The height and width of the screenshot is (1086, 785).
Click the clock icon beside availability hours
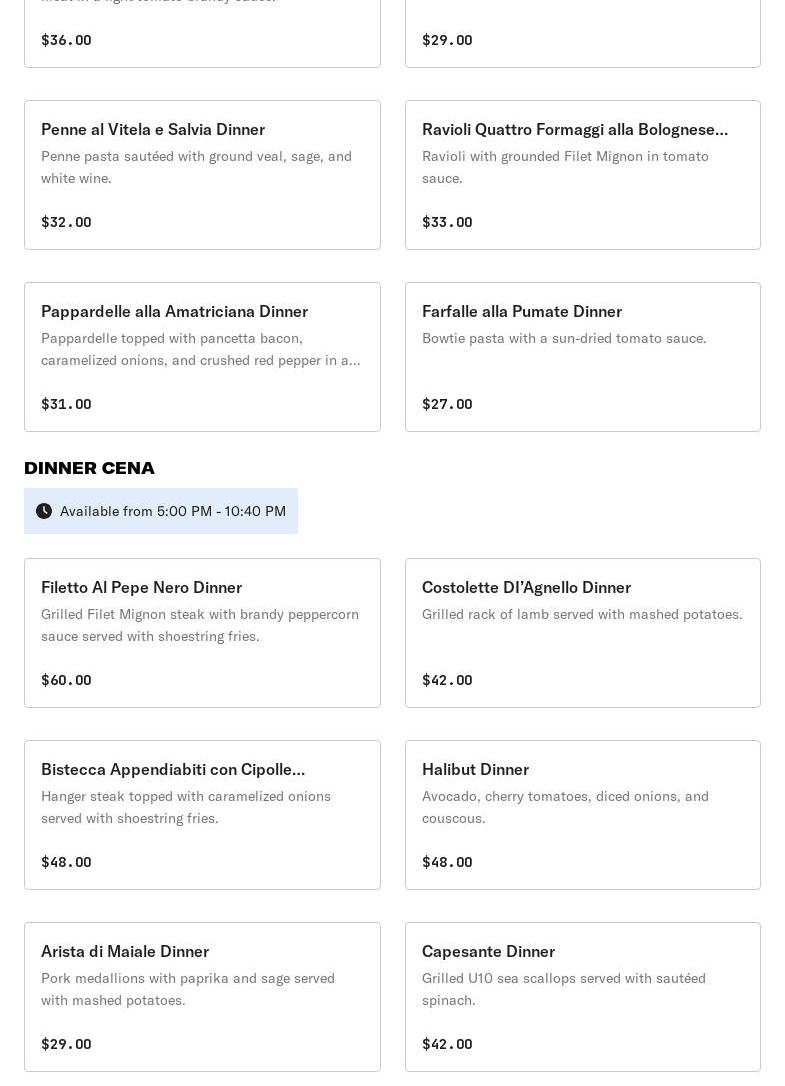point(44,511)
